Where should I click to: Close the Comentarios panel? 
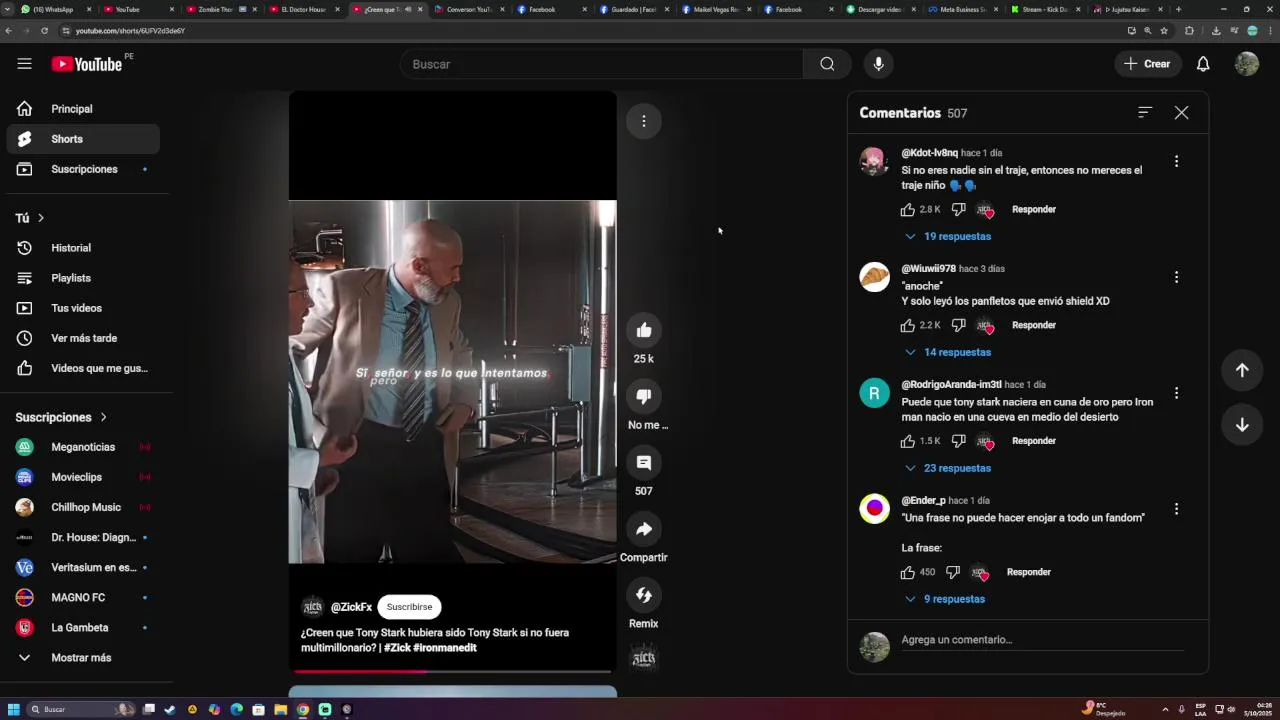[x=1181, y=113]
